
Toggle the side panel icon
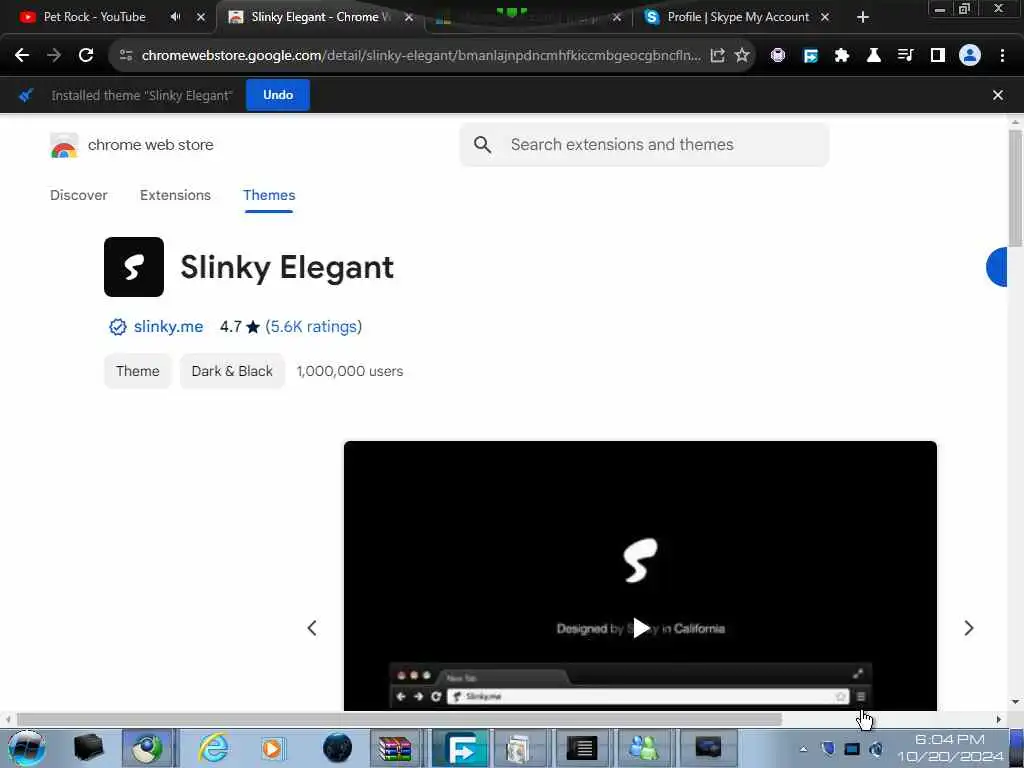937,56
